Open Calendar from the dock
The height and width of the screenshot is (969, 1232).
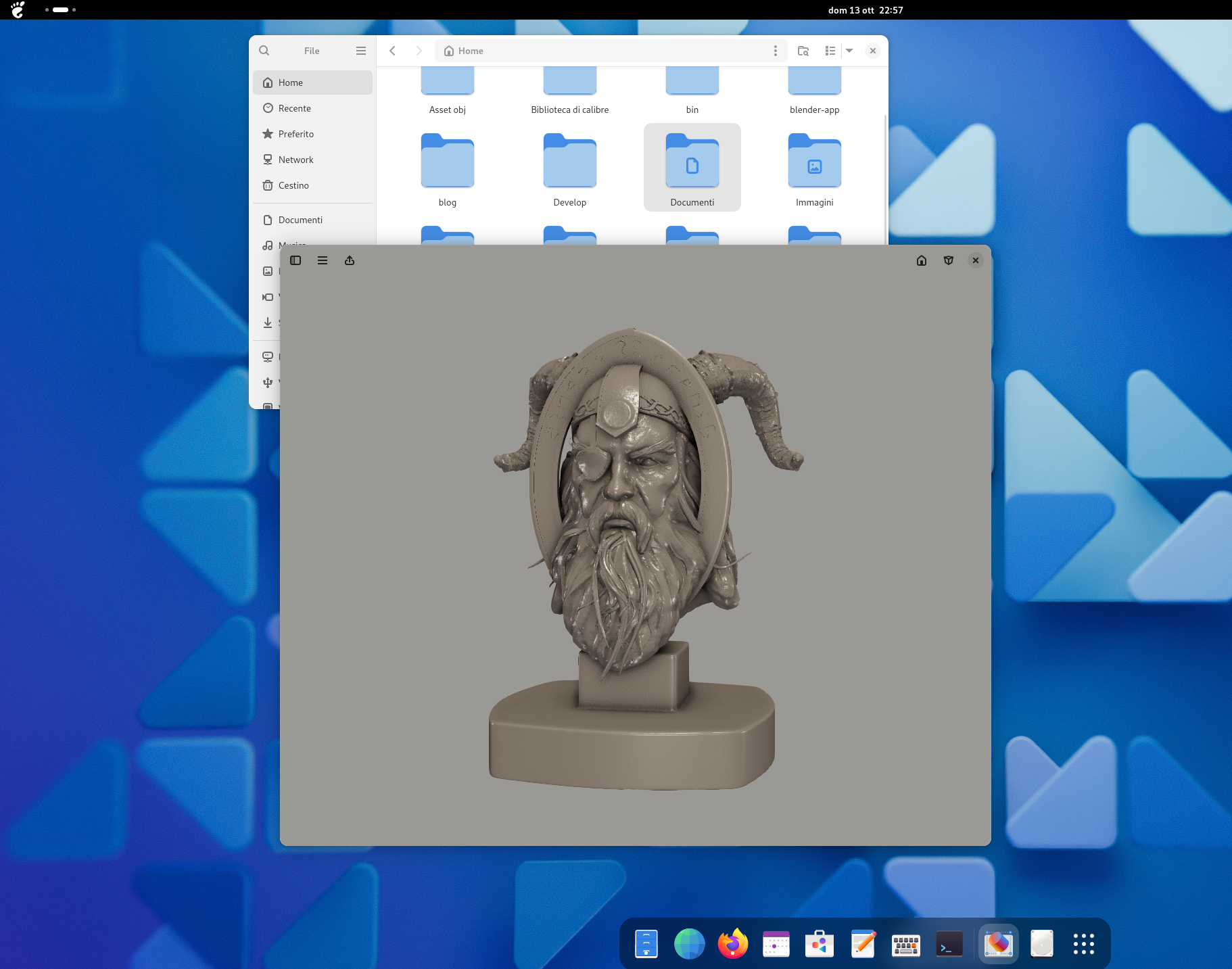776,944
